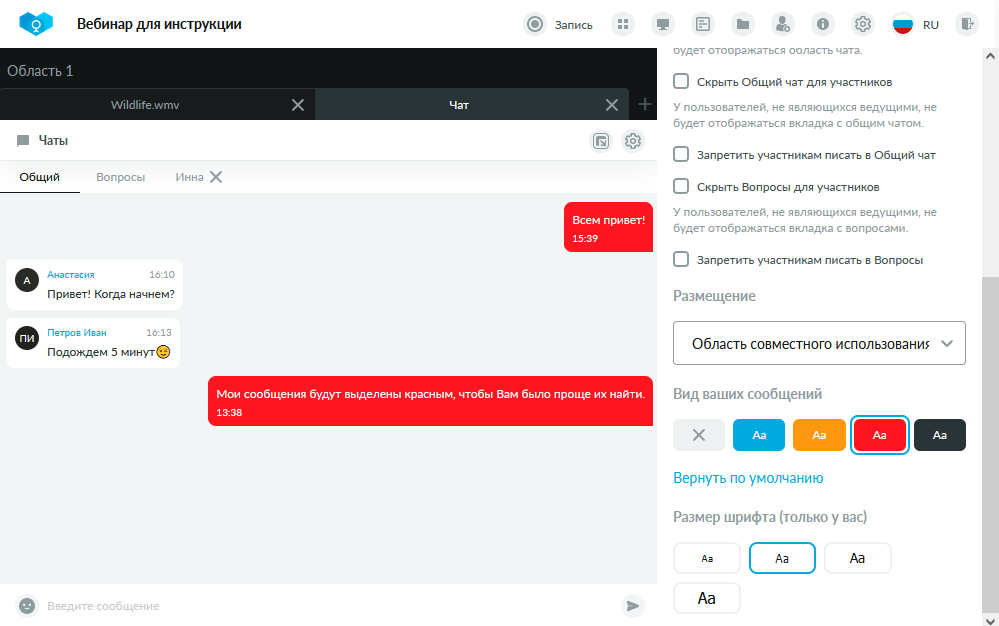Check Запретить участникам писать в Вопросы
Screen dimensions: 999x626
pyautogui.click(x=681, y=259)
